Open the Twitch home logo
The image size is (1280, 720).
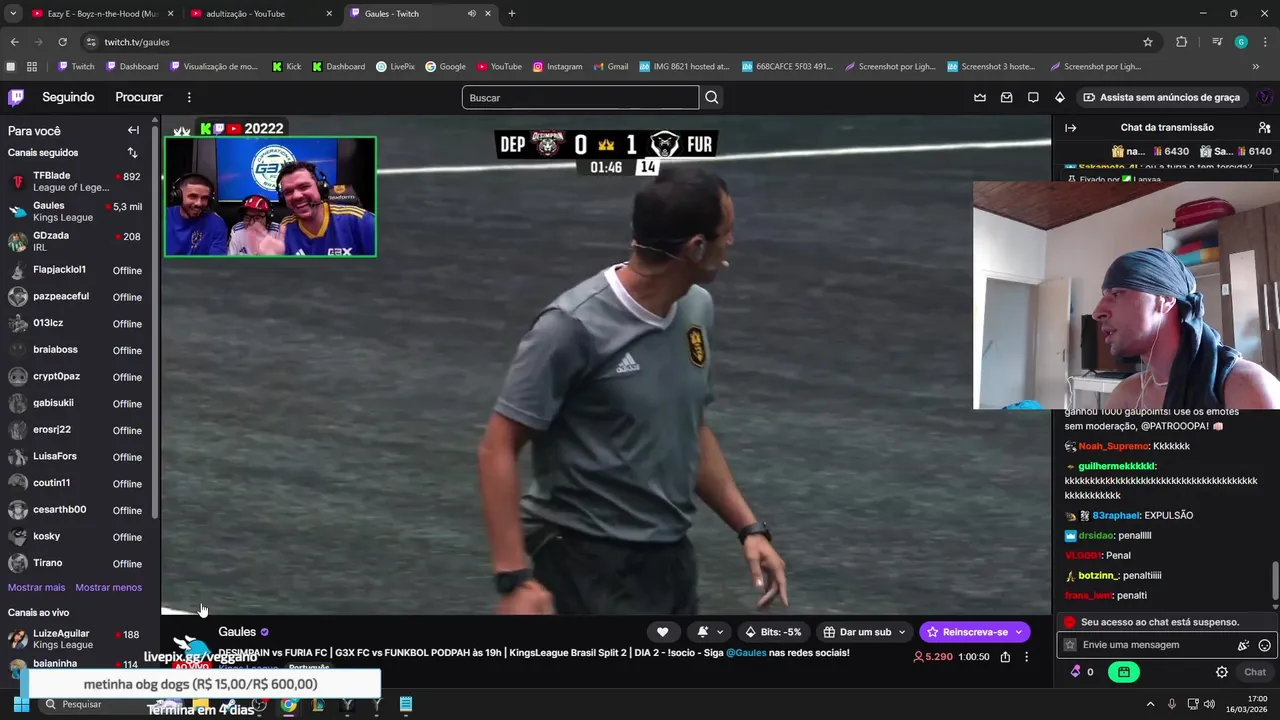[x=16, y=97]
